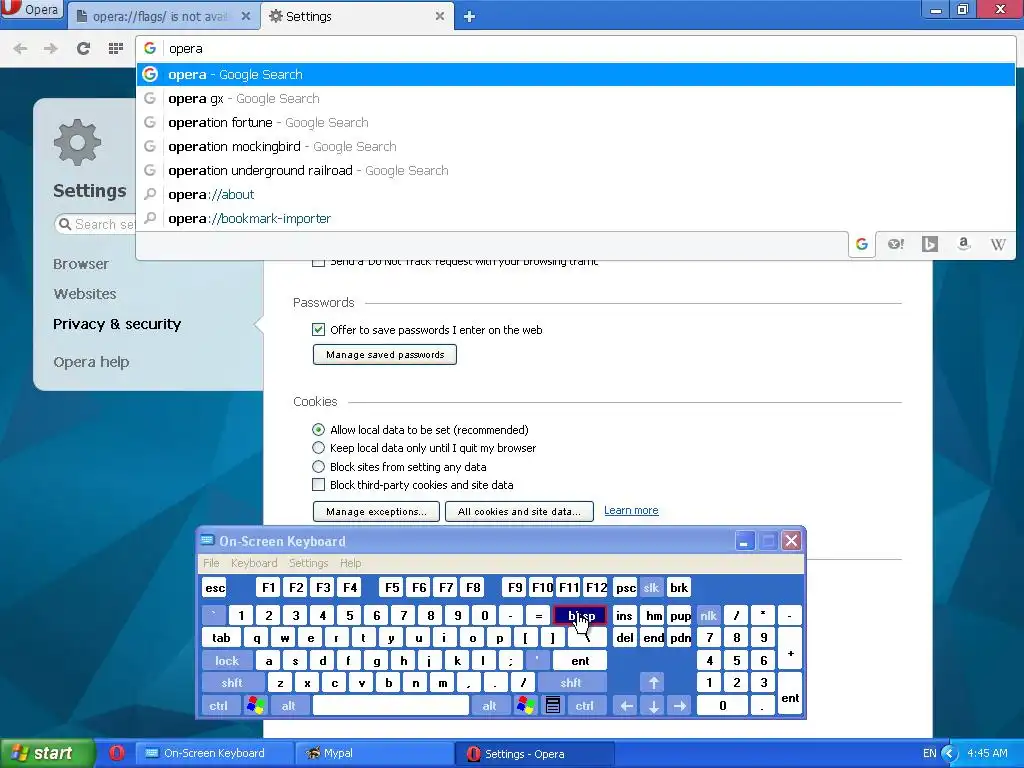
Task: Open Keyboard menu in On-Screen Keyboard
Action: coord(254,563)
